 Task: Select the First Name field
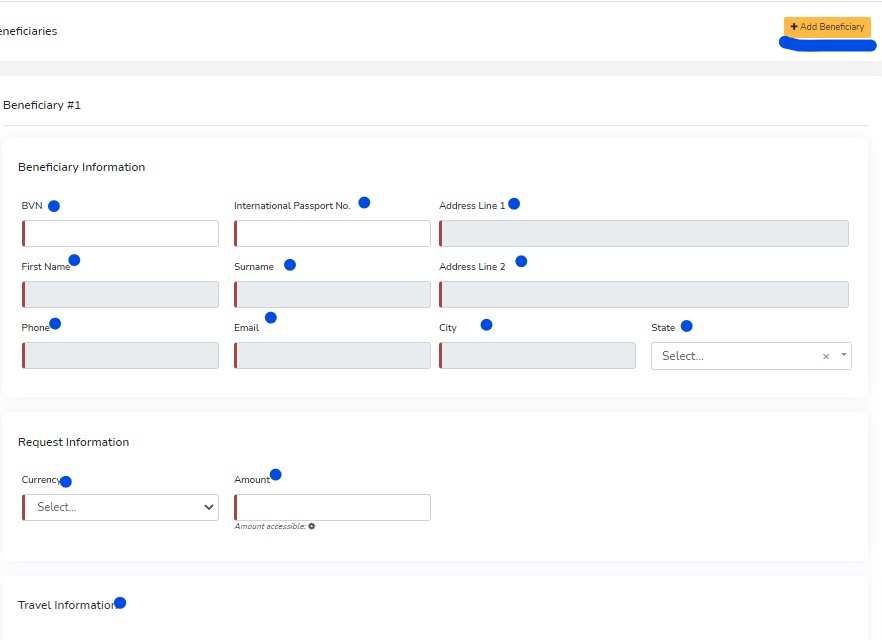point(120,295)
